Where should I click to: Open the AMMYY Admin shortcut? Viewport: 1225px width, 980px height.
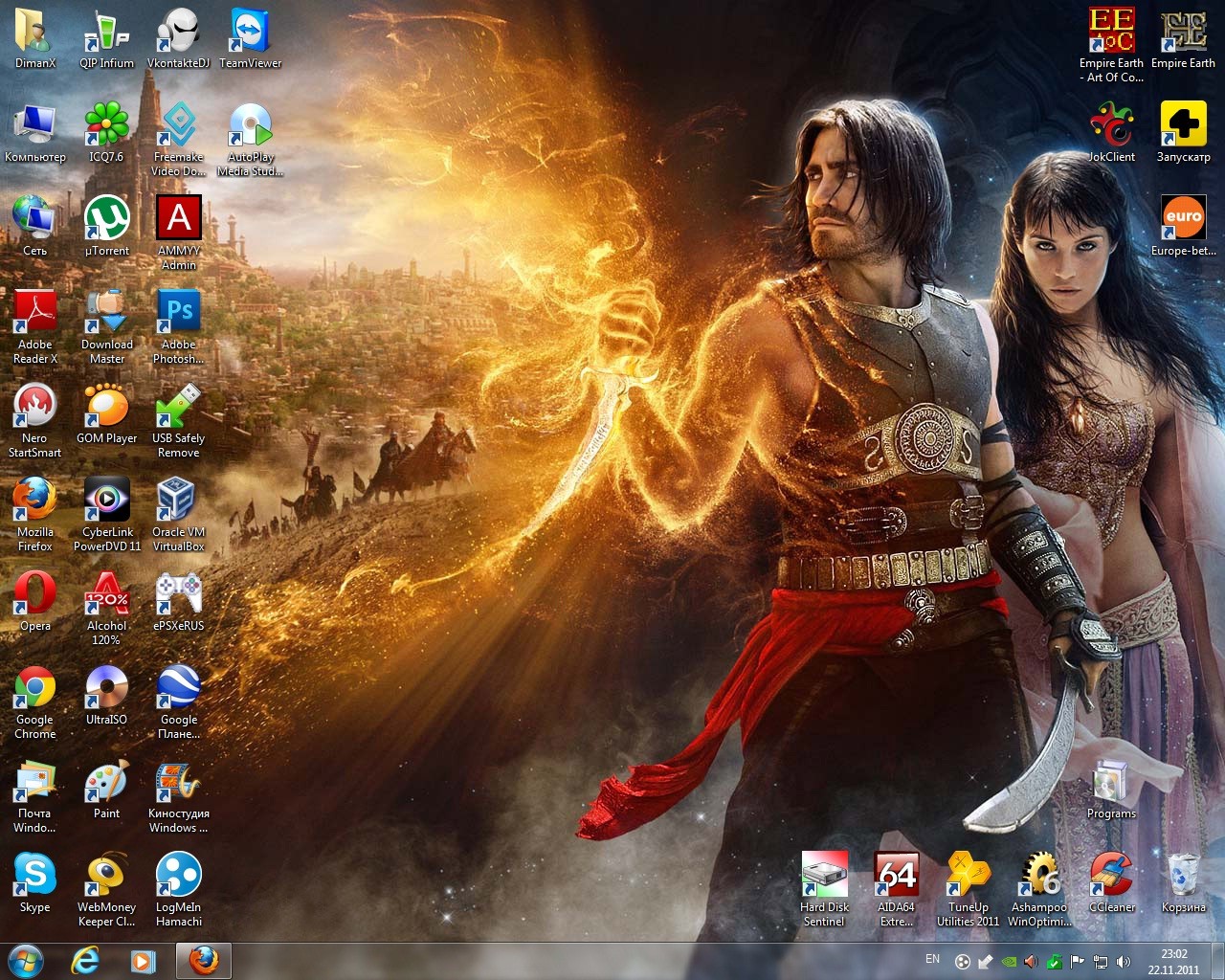click(178, 234)
